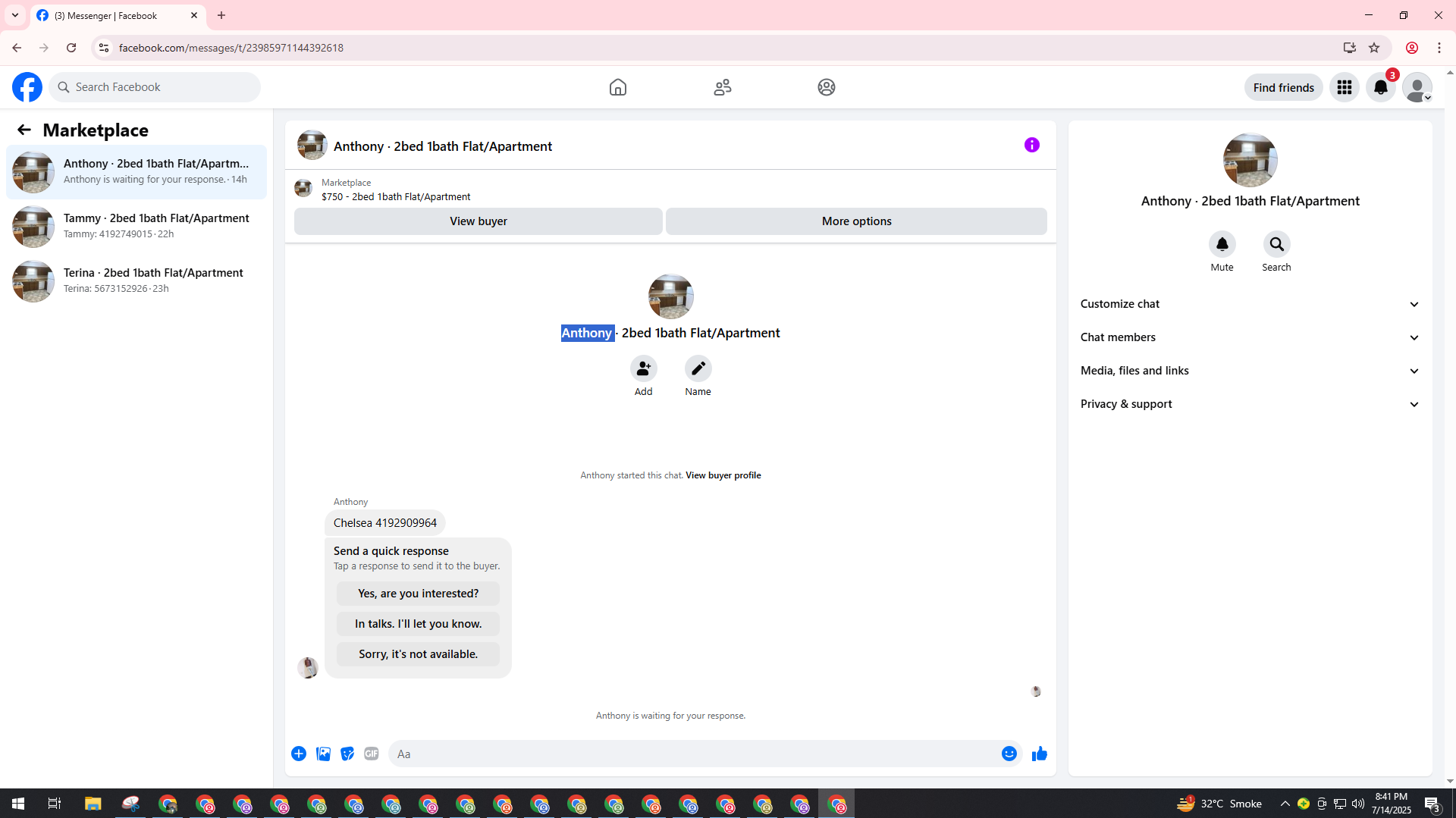
Task: Open Windows Start menu
Action: point(18,804)
